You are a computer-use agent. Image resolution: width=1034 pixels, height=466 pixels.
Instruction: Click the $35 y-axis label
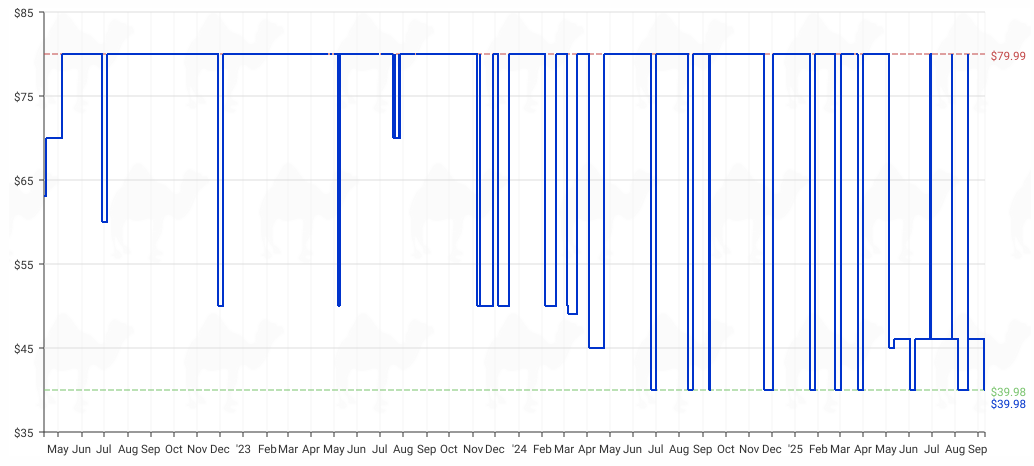26,432
